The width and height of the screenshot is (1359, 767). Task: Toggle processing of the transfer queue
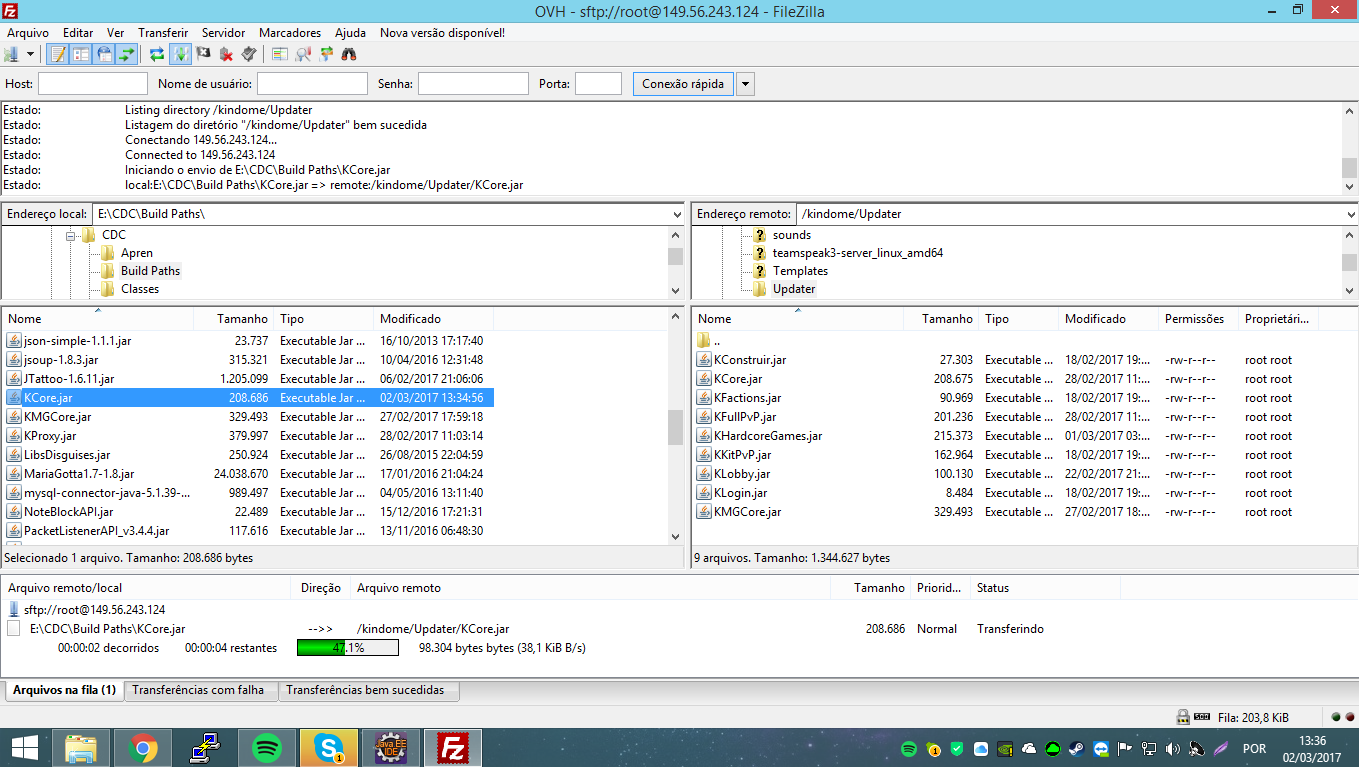coord(180,54)
